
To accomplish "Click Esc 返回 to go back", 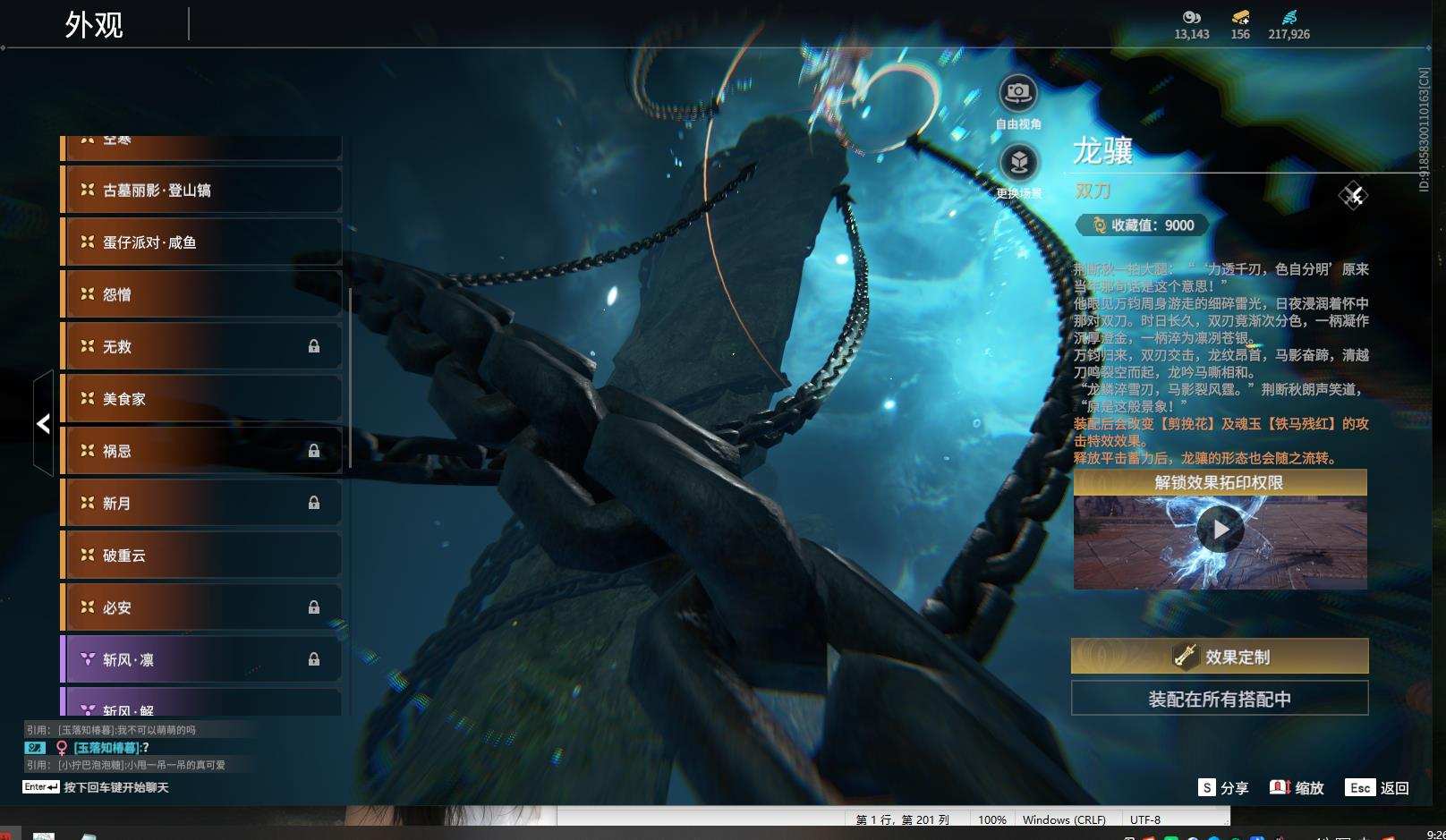I will pos(1378,787).
